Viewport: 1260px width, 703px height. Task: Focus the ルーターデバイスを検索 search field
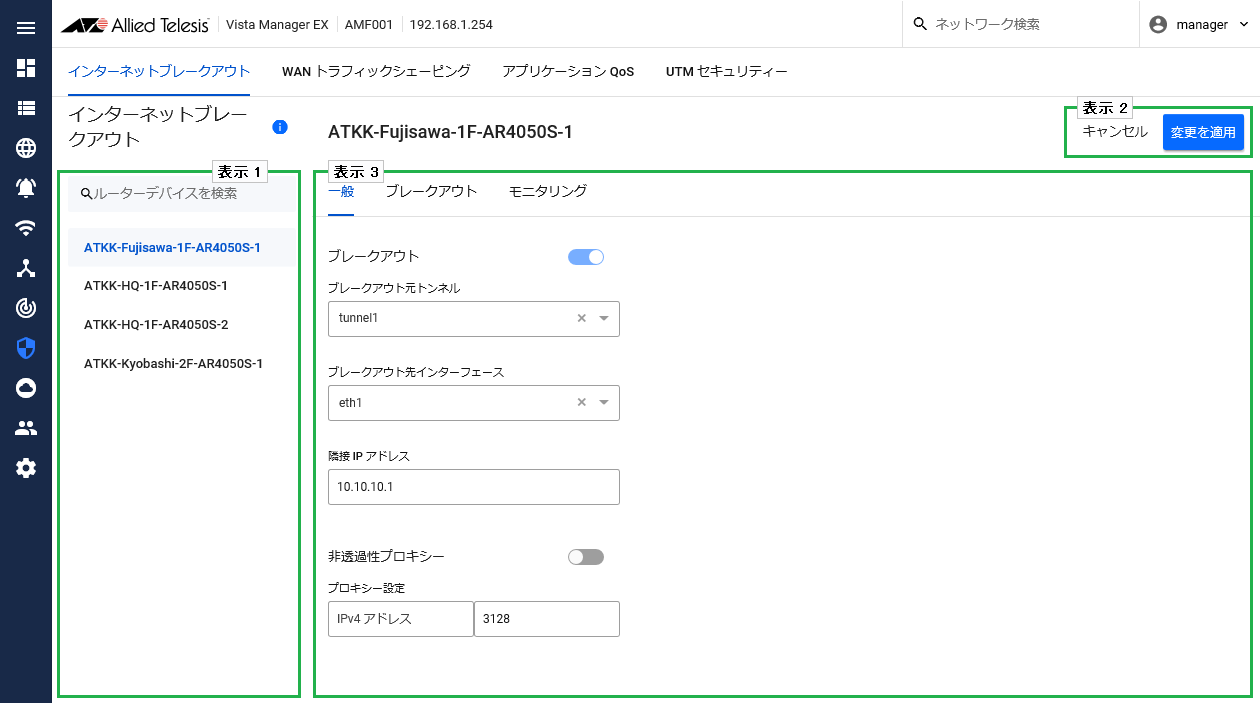click(x=182, y=194)
